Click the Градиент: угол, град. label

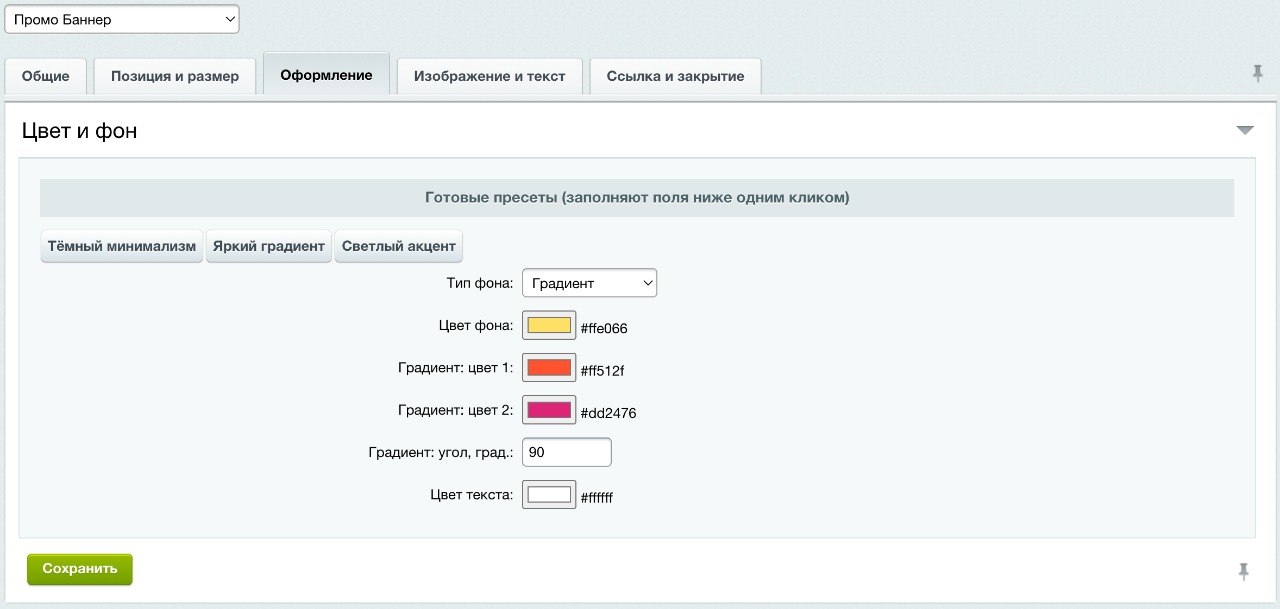(x=441, y=453)
